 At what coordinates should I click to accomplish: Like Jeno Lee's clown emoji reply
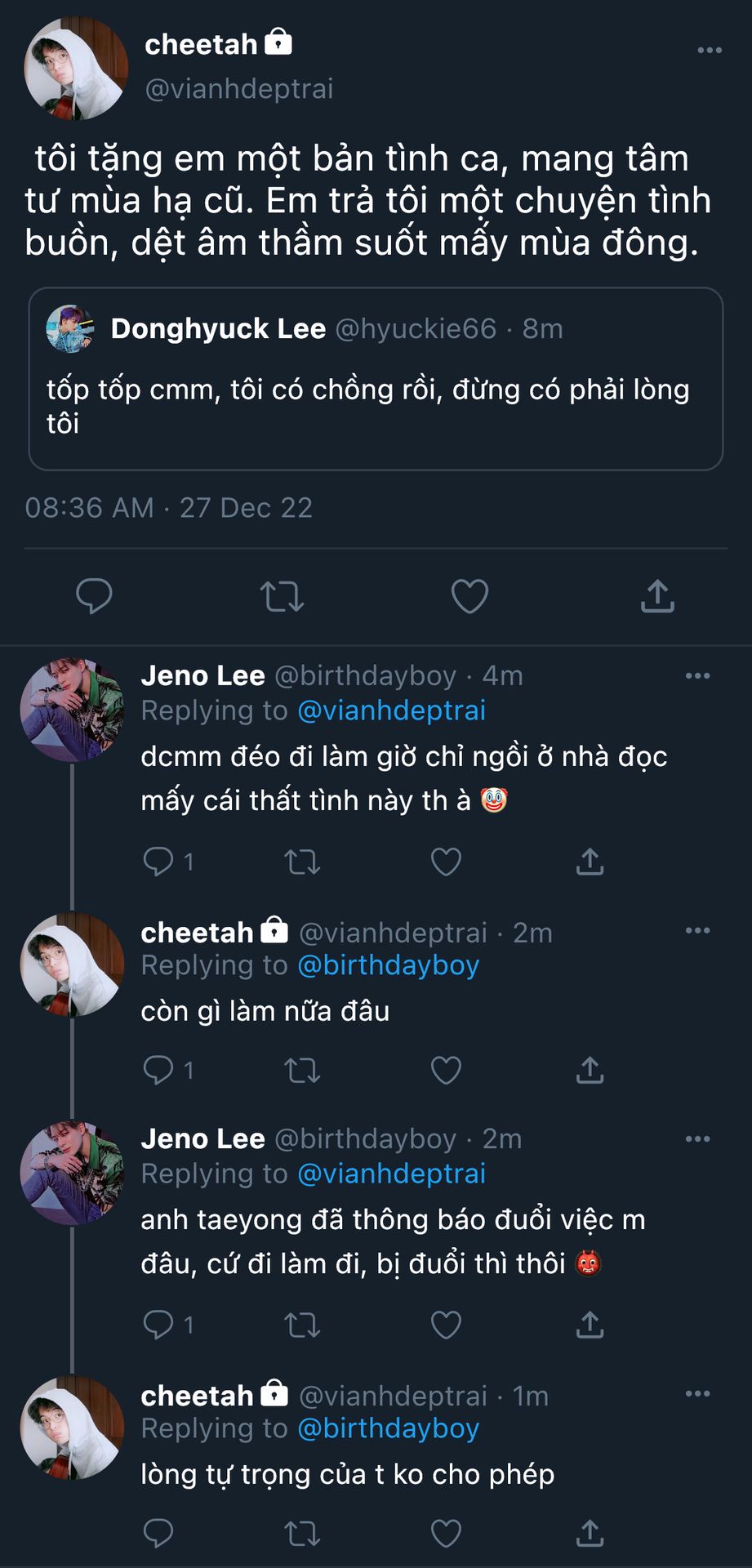pyautogui.click(x=446, y=862)
